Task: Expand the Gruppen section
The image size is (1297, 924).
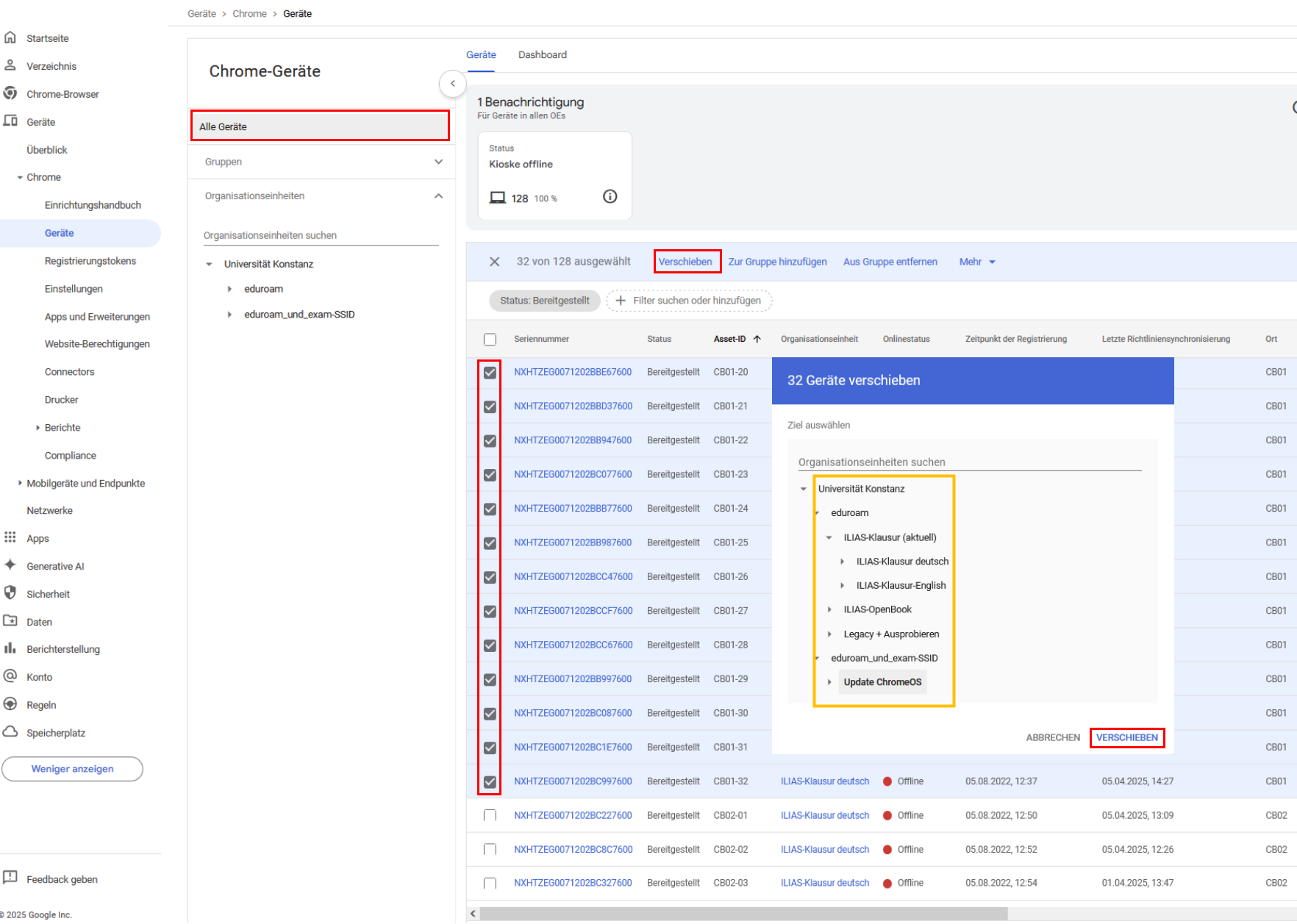Action: [x=438, y=162]
